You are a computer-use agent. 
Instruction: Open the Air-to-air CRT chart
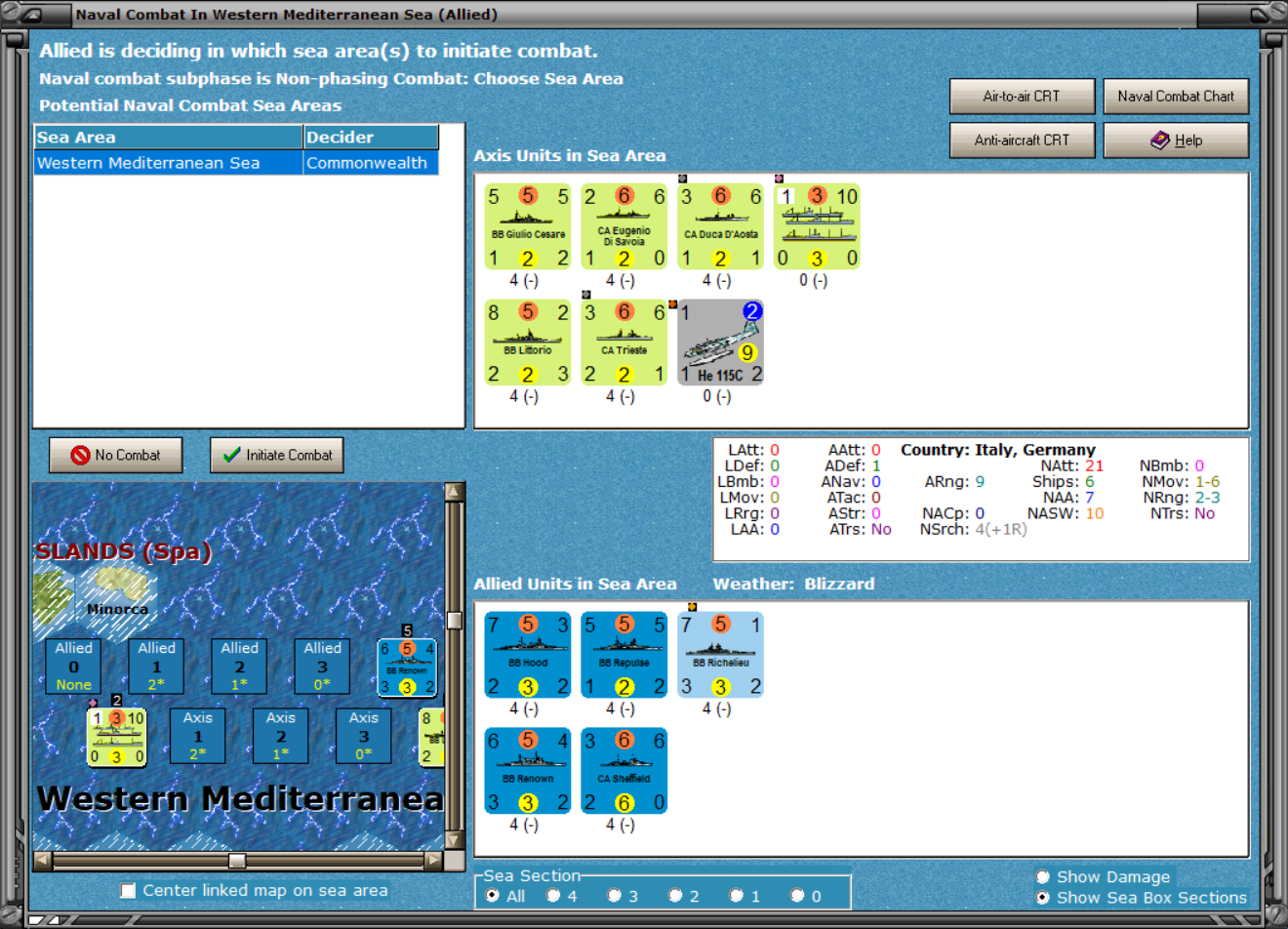1022,96
